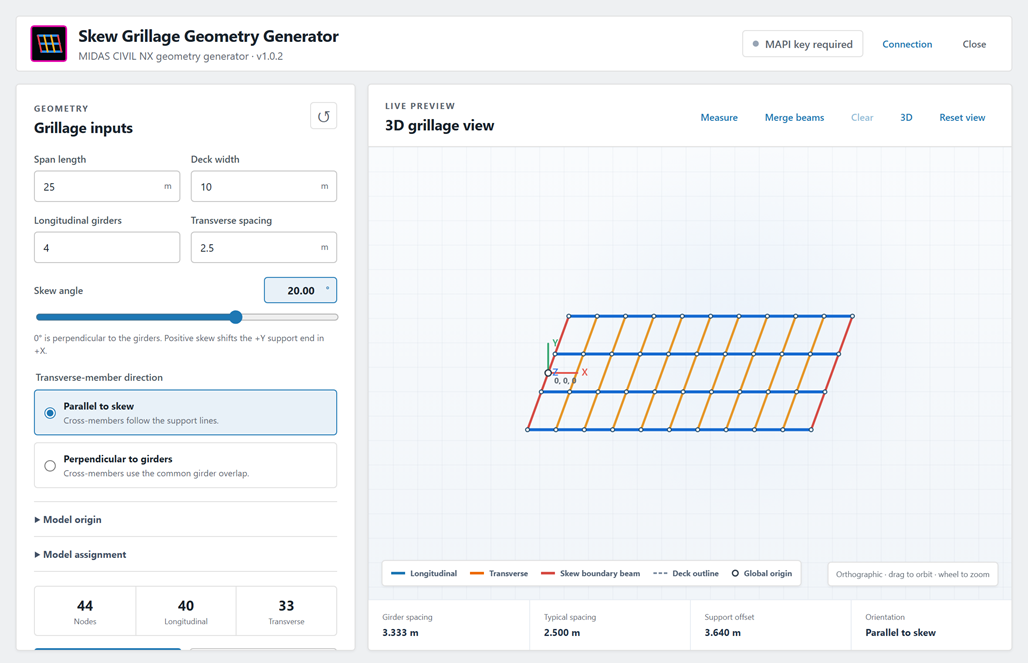1028x663 pixels.
Task: Activate the Measure tool
Action: tap(719, 117)
